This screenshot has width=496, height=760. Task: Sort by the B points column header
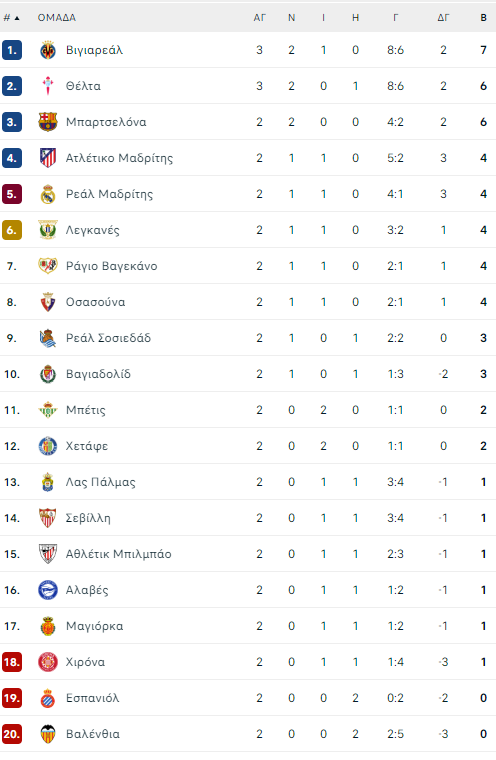pos(483,17)
